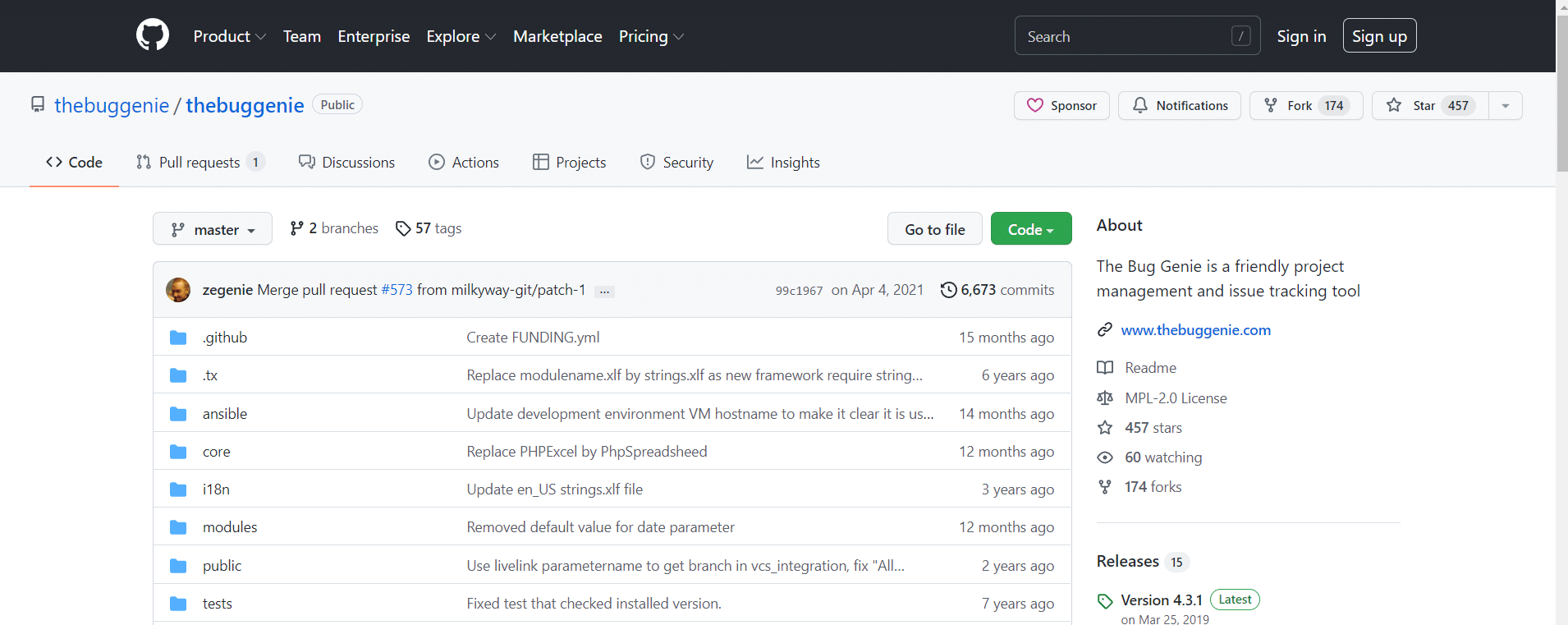Click the folder icon beside tests

pos(178,604)
